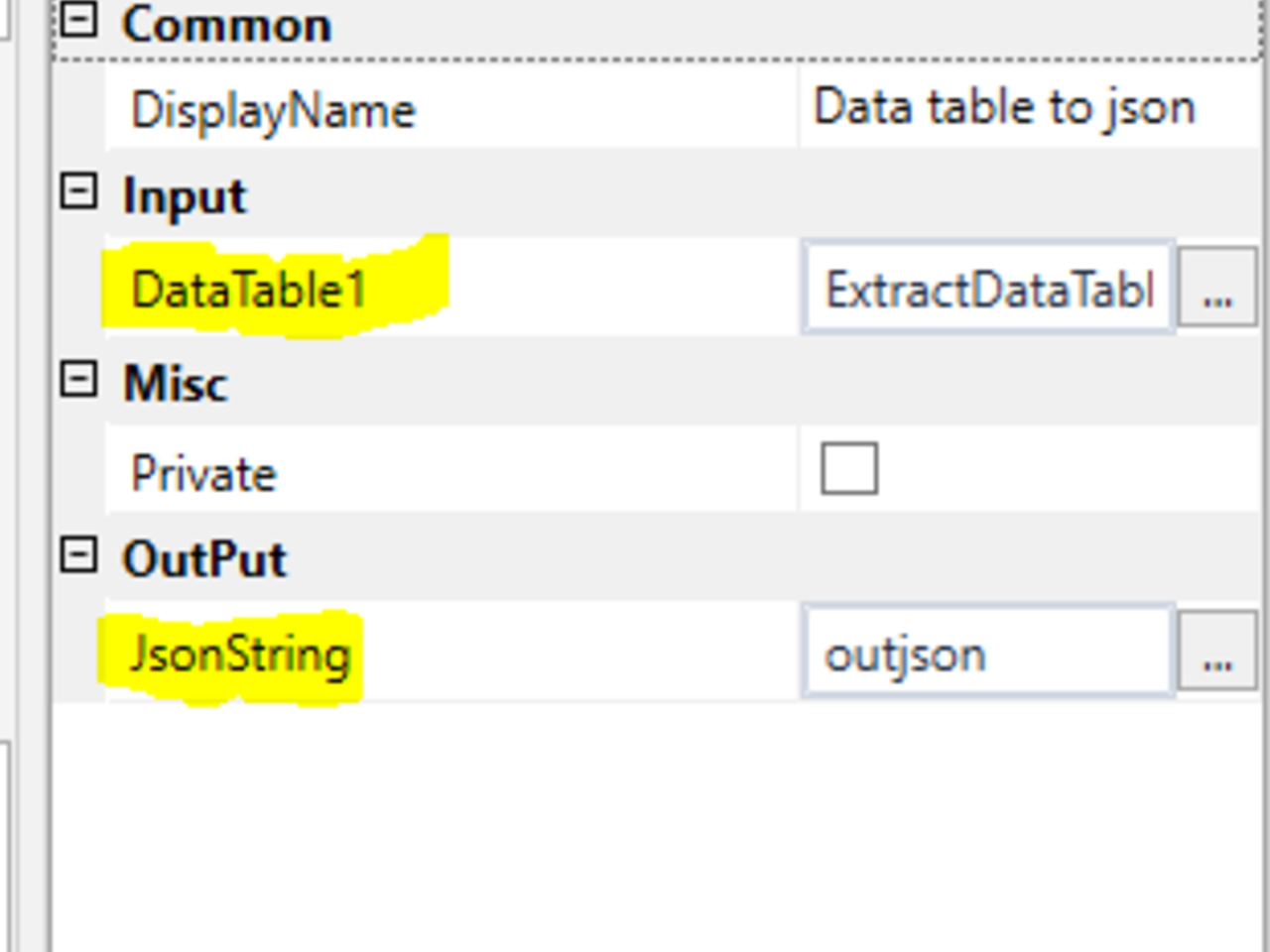The image size is (1270, 952).
Task: Select the Private property label
Action: pyautogui.click(x=203, y=473)
